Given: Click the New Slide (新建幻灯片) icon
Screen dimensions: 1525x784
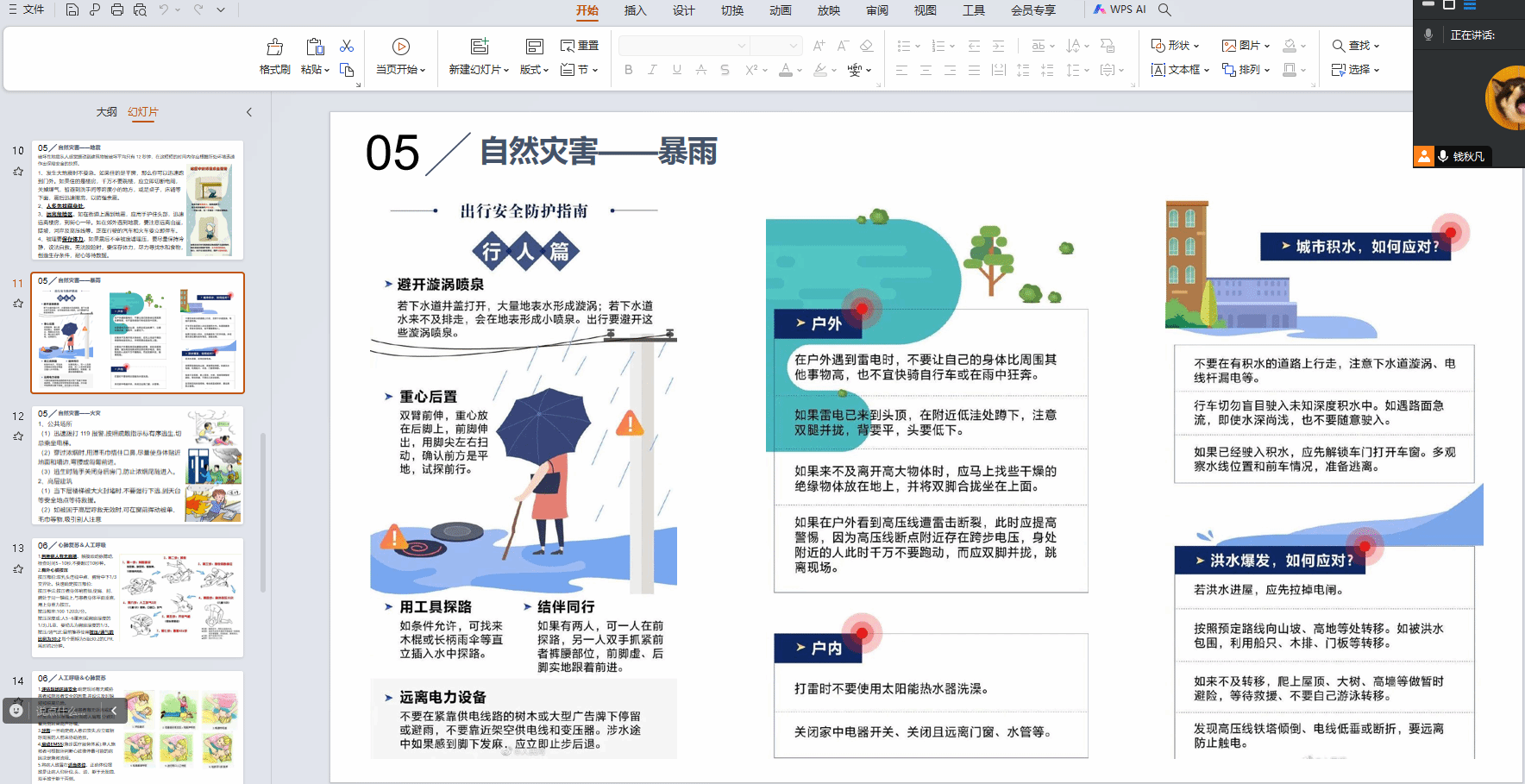Looking at the screenshot, I should [479, 47].
